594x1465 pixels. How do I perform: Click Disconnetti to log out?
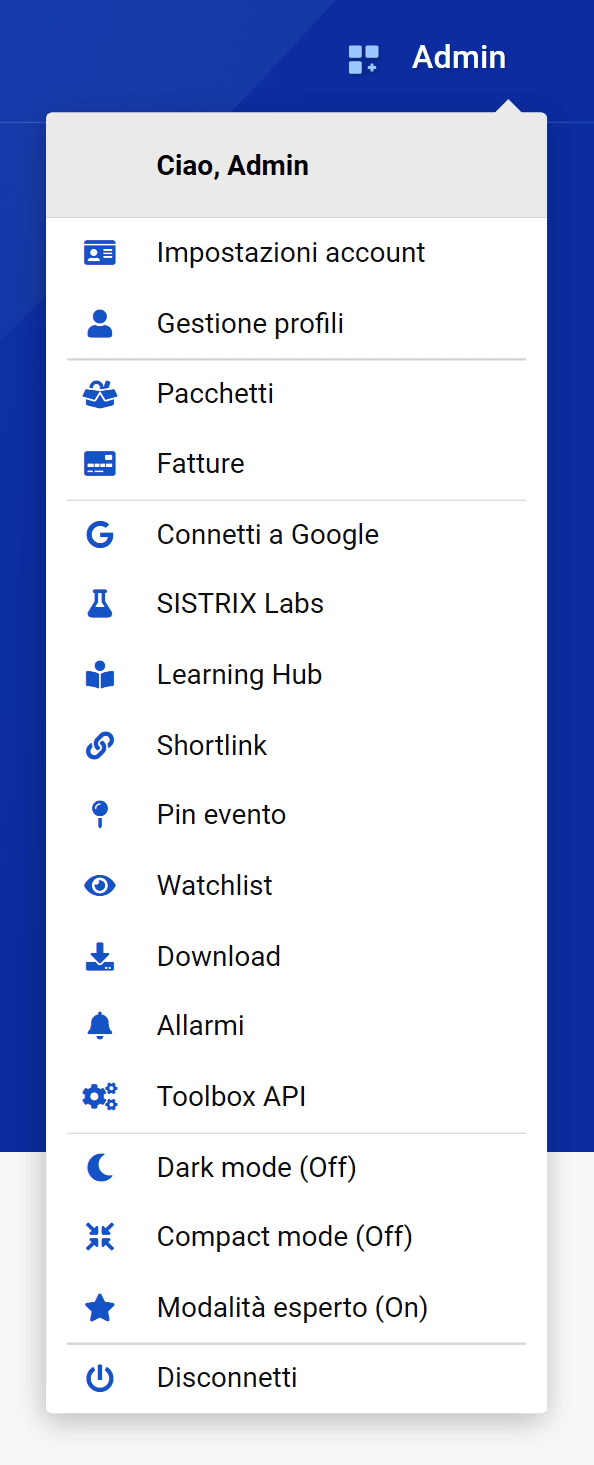pyautogui.click(x=296, y=1378)
